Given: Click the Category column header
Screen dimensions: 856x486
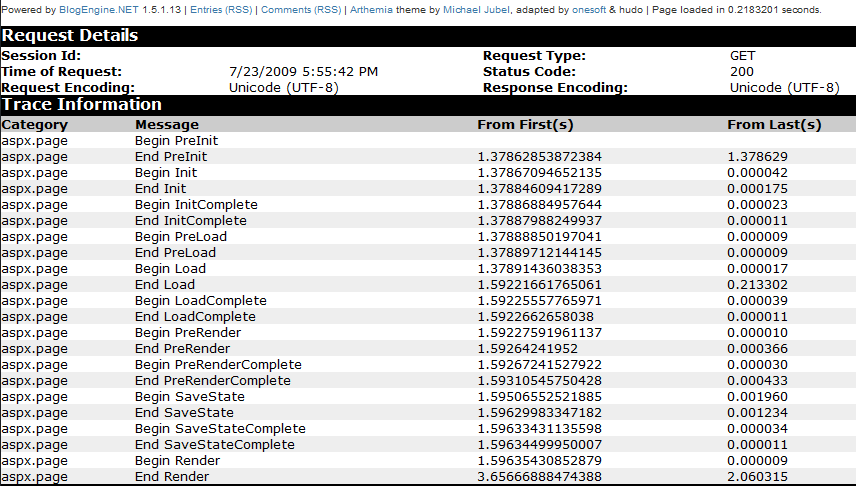Looking at the screenshot, I should point(34,125).
